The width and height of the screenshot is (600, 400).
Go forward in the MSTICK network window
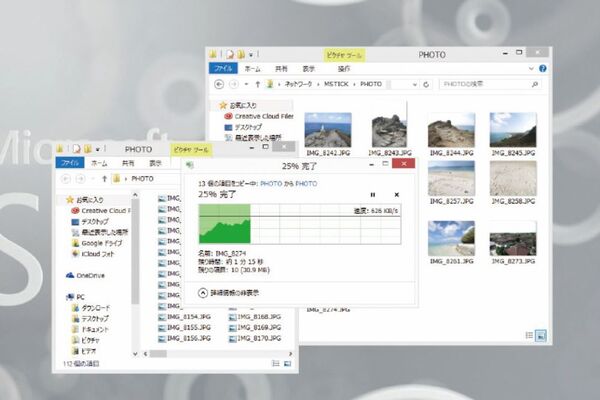[234, 84]
